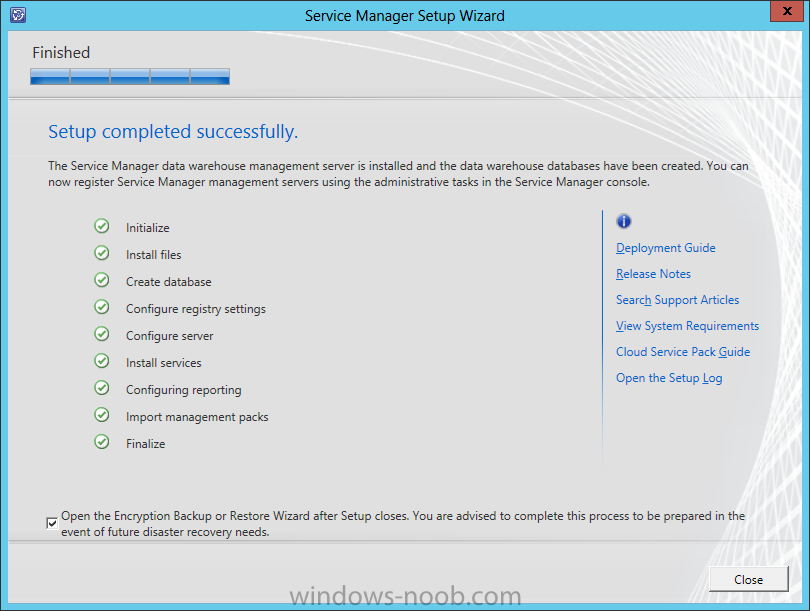
Task: Click the Service Manager icon in title bar
Action: [18, 14]
